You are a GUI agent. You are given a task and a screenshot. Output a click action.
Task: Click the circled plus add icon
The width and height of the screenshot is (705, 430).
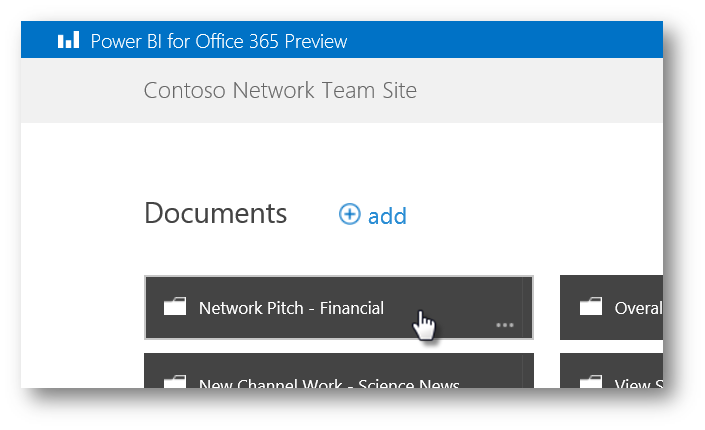(x=349, y=214)
